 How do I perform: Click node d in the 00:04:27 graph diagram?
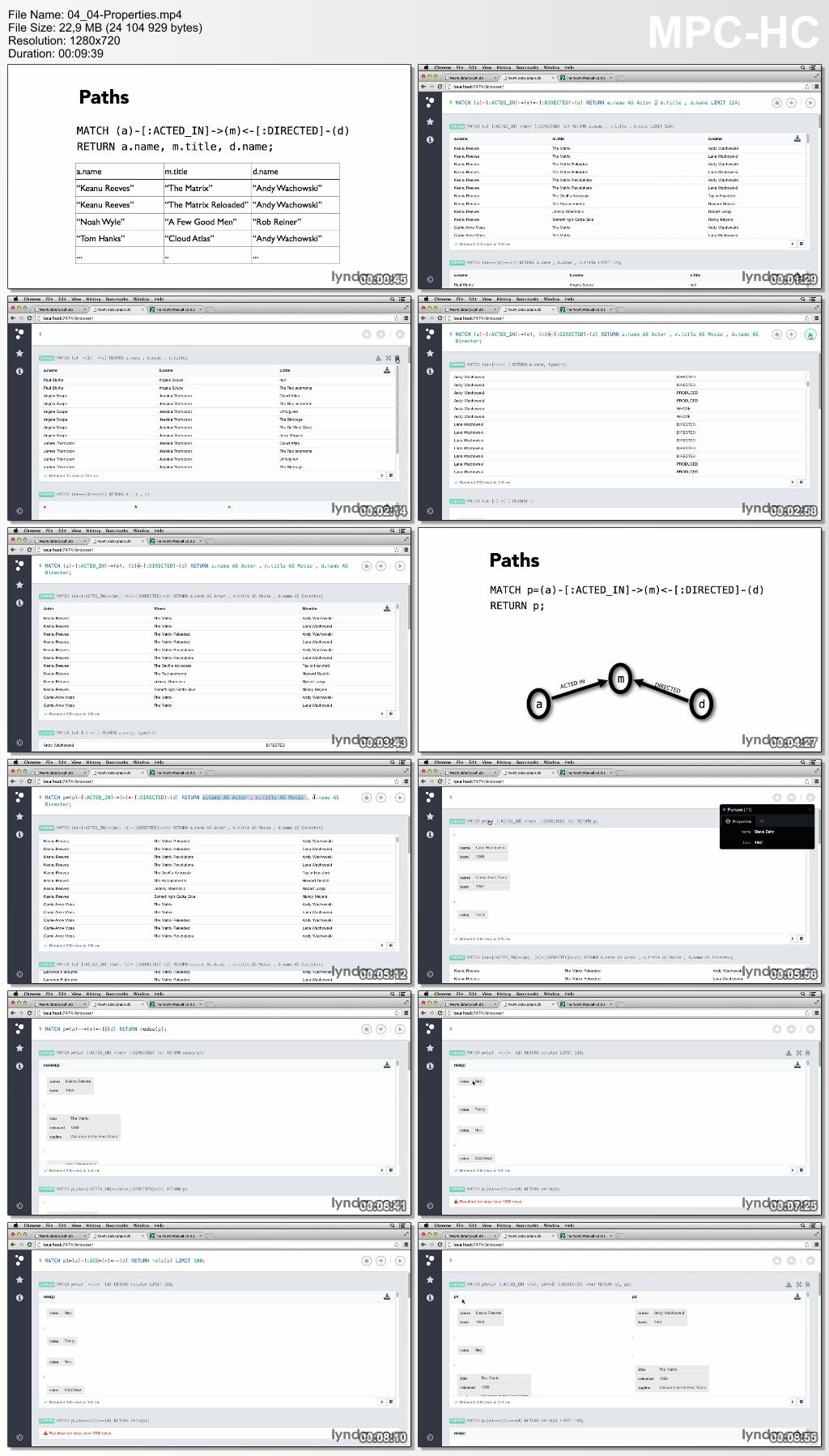(x=701, y=704)
